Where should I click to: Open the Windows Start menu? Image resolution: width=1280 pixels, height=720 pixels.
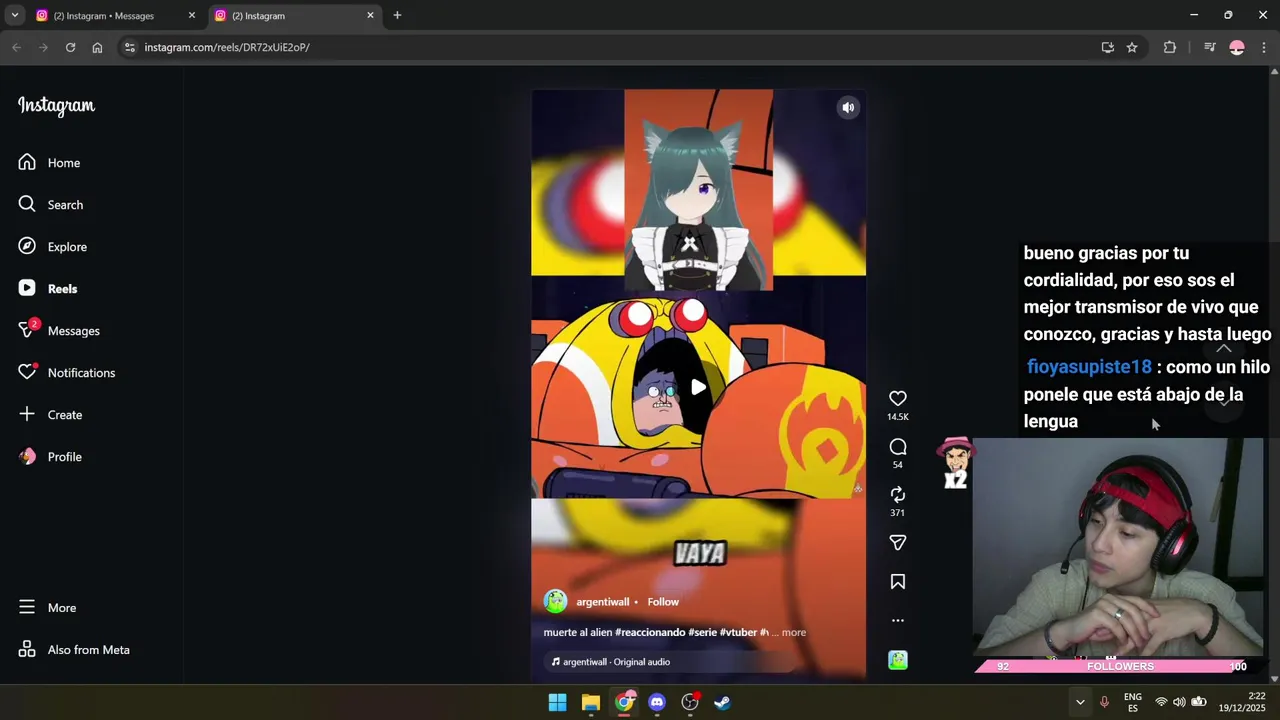point(557,702)
